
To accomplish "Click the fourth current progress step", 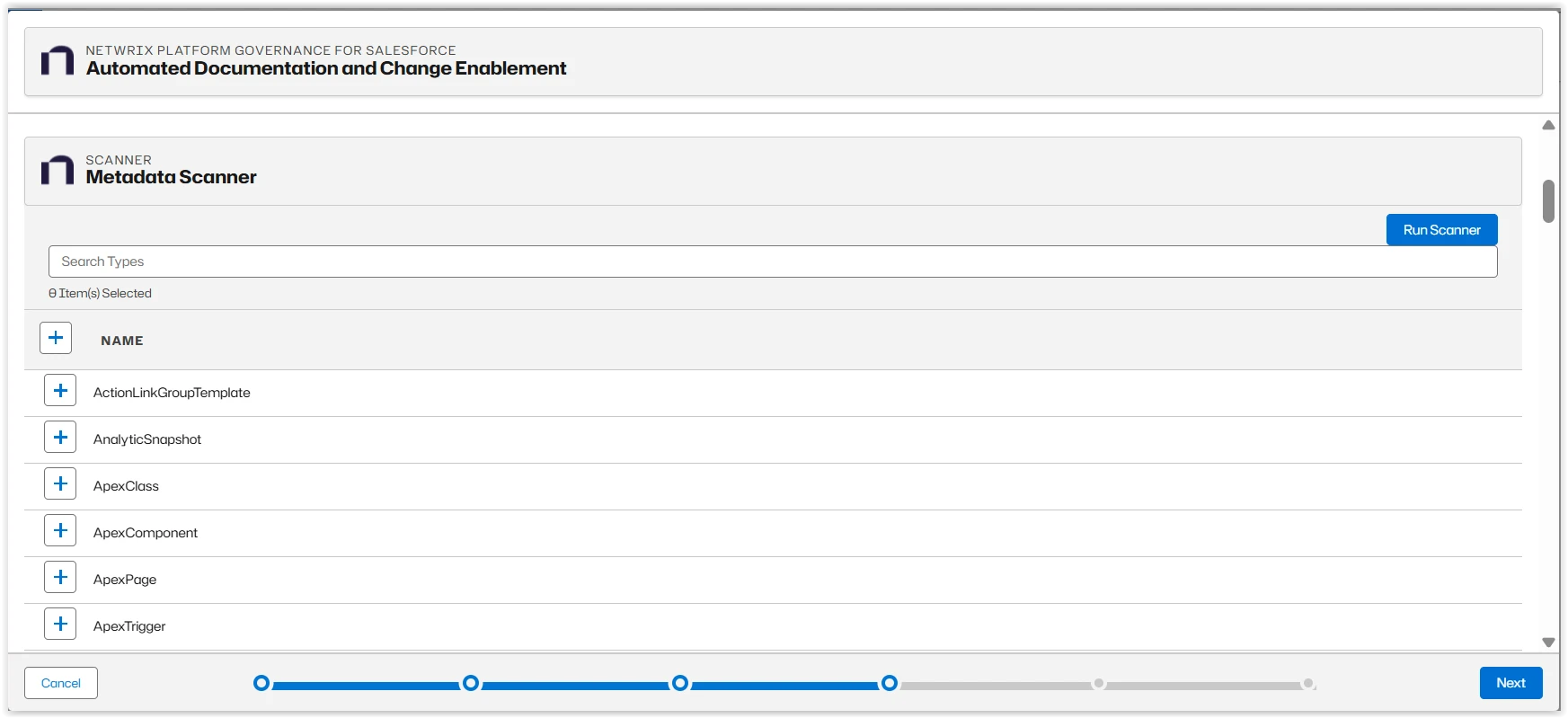I will coord(890,684).
